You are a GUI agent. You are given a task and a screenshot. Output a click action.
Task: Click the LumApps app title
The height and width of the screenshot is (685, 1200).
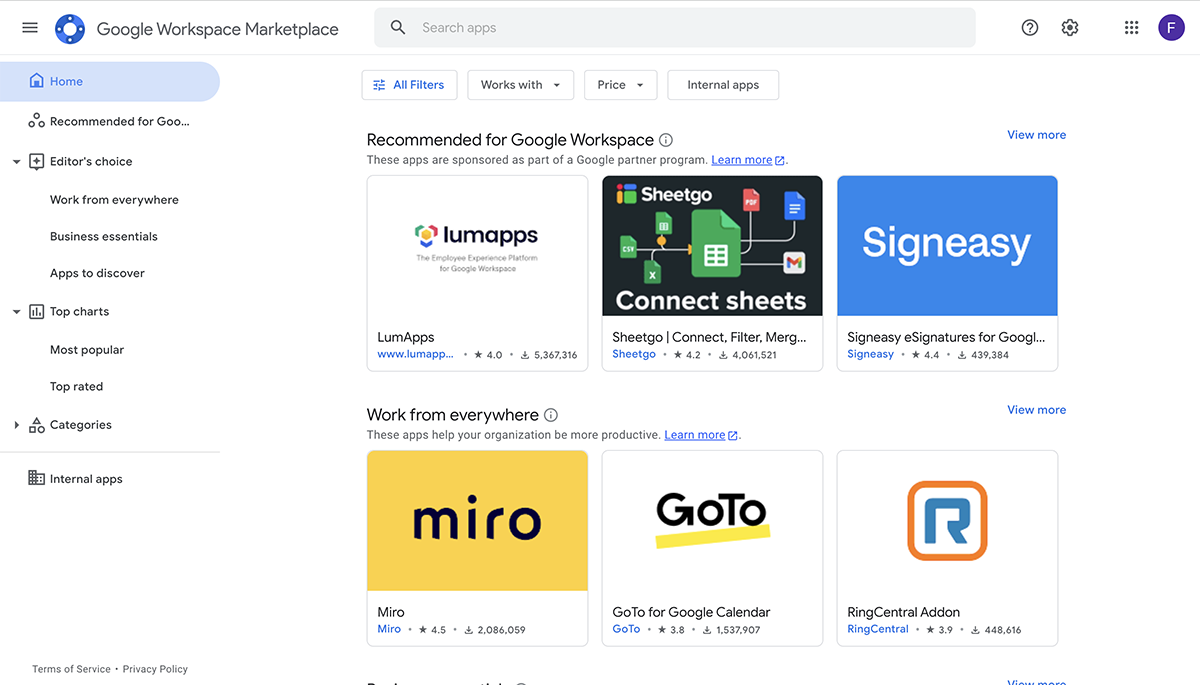tap(406, 337)
